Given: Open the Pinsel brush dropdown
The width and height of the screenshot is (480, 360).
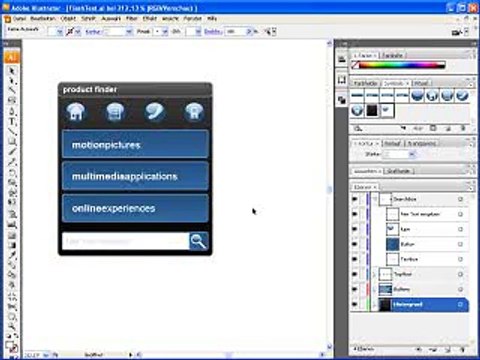Looking at the screenshot, I should [x=165, y=32].
